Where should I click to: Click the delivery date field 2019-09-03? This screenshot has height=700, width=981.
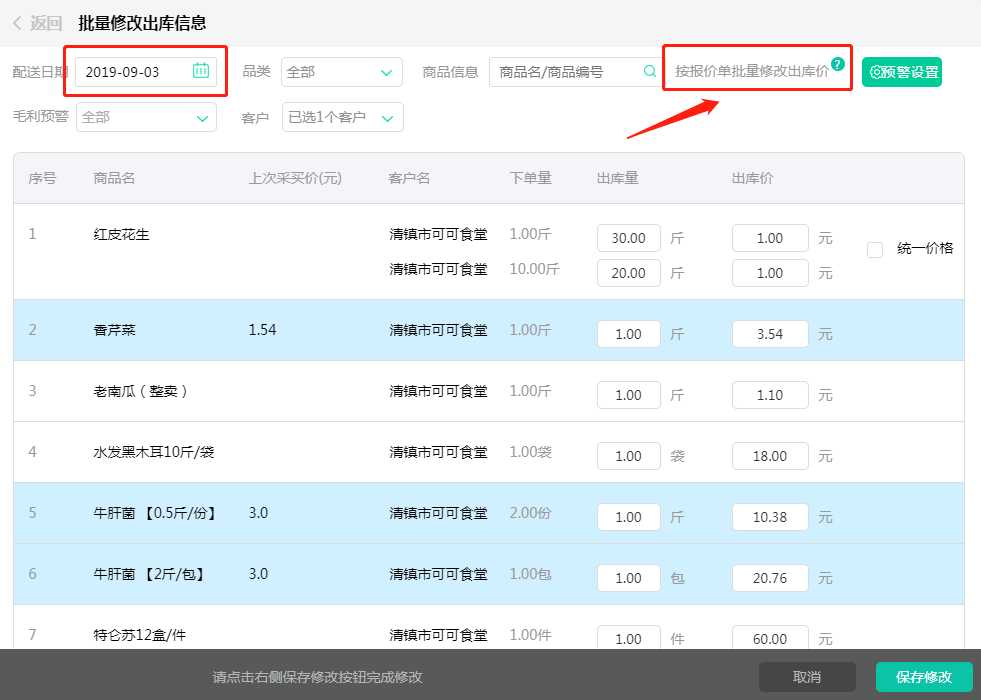click(x=135, y=72)
